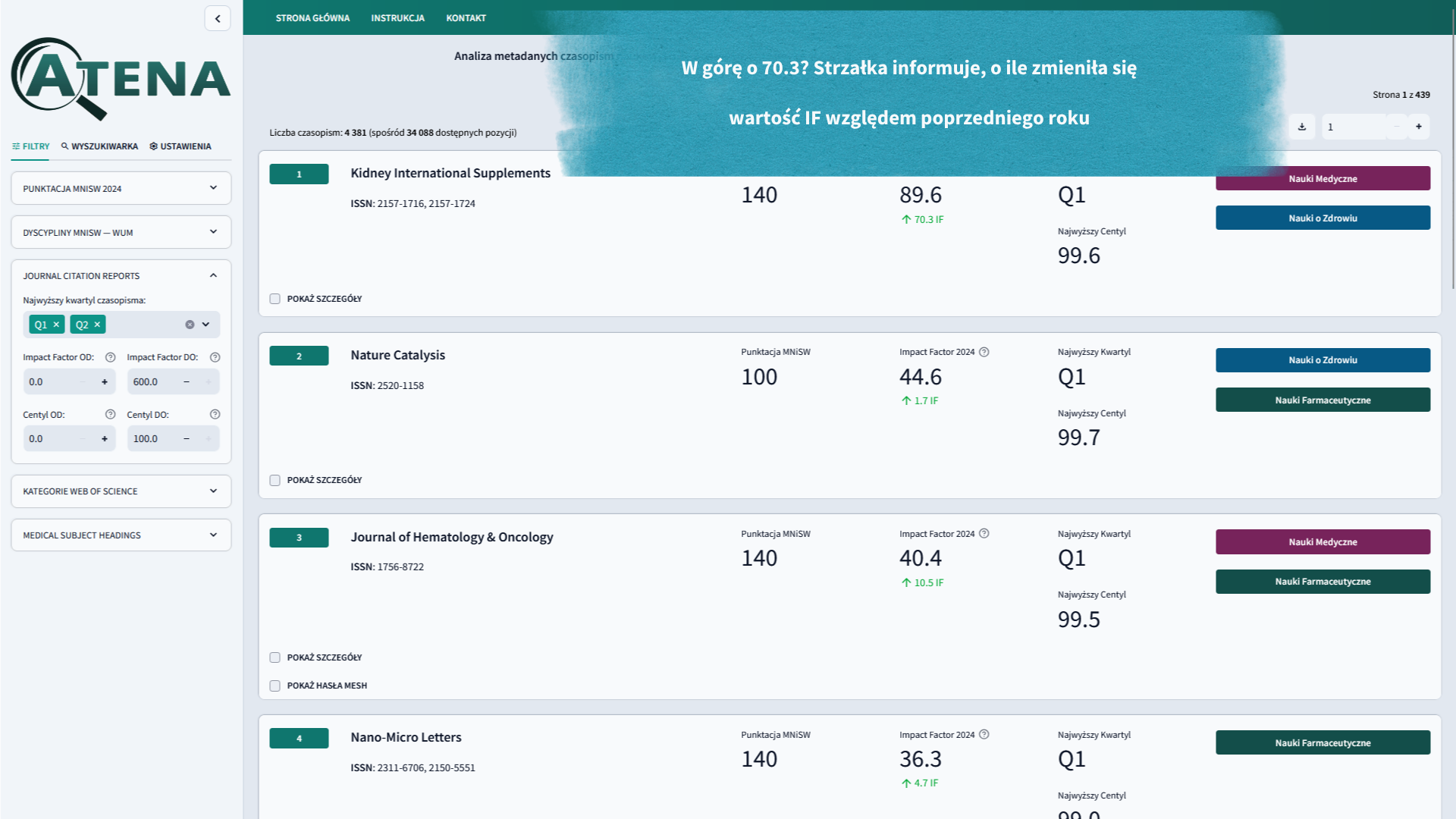
Task: Open Impact Factor 2024 help for Nano-Micro Letters
Action: (x=984, y=734)
